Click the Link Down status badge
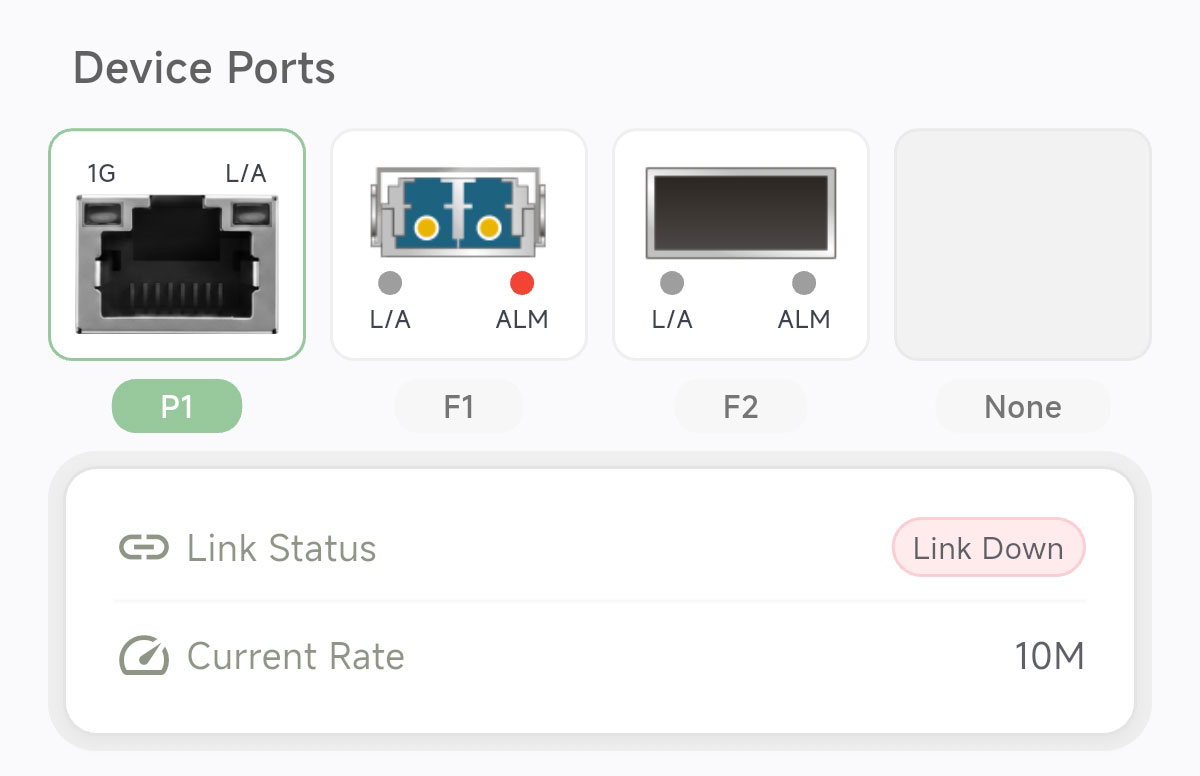Viewport: 1200px width, 776px height. coord(988,548)
